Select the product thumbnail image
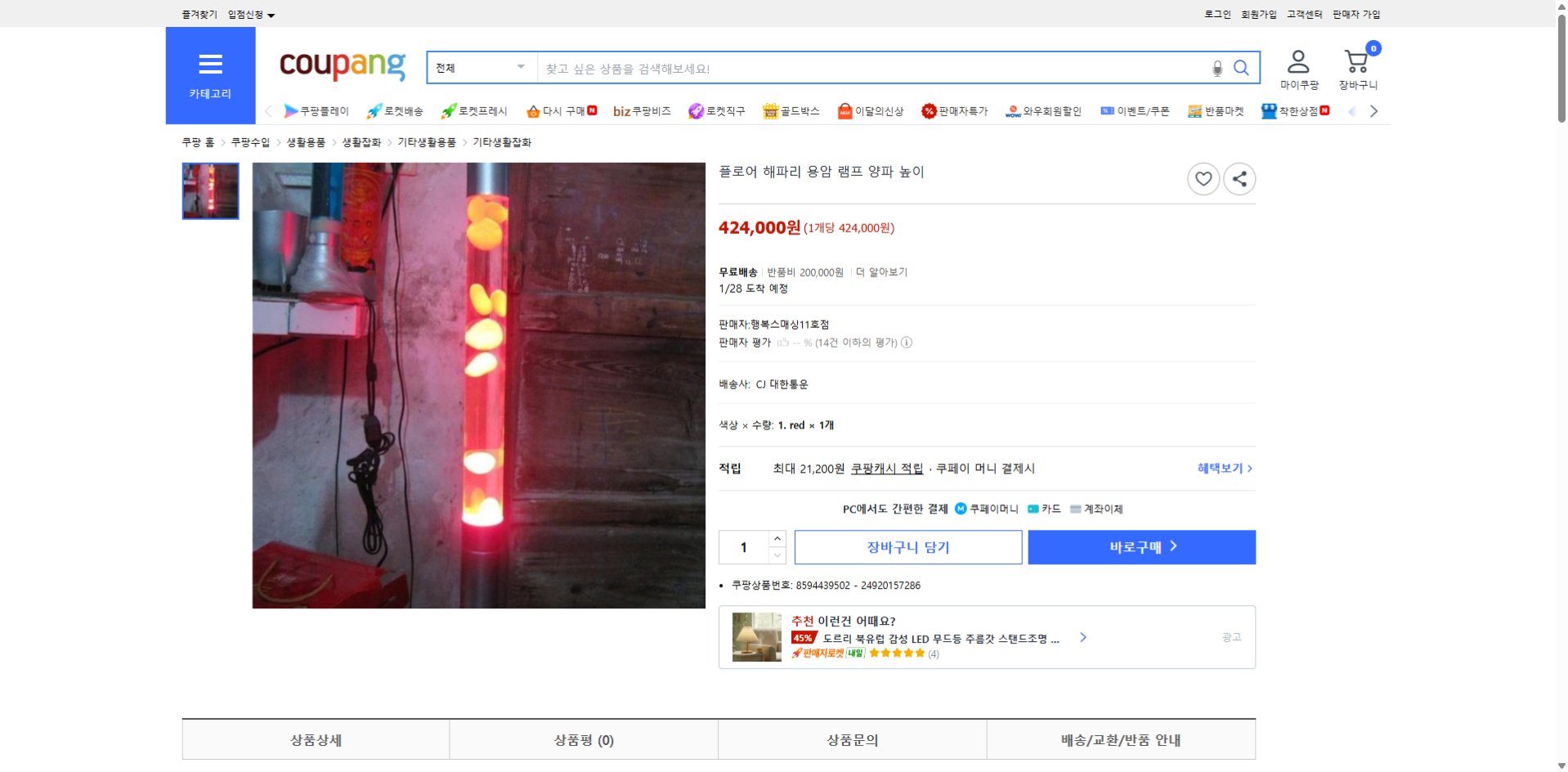1568x772 pixels. (210, 191)
